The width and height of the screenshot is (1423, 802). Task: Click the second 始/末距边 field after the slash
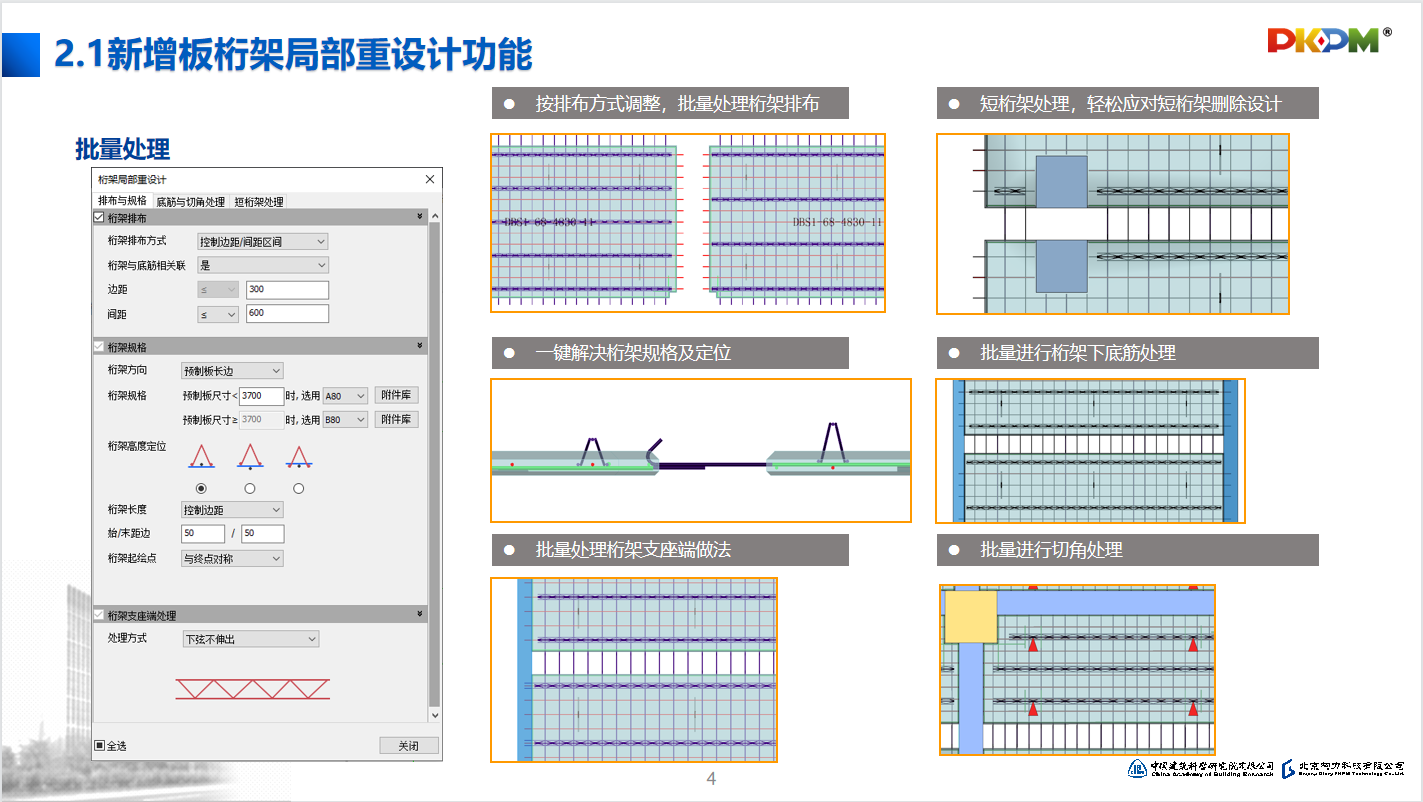tap(262, 534)
